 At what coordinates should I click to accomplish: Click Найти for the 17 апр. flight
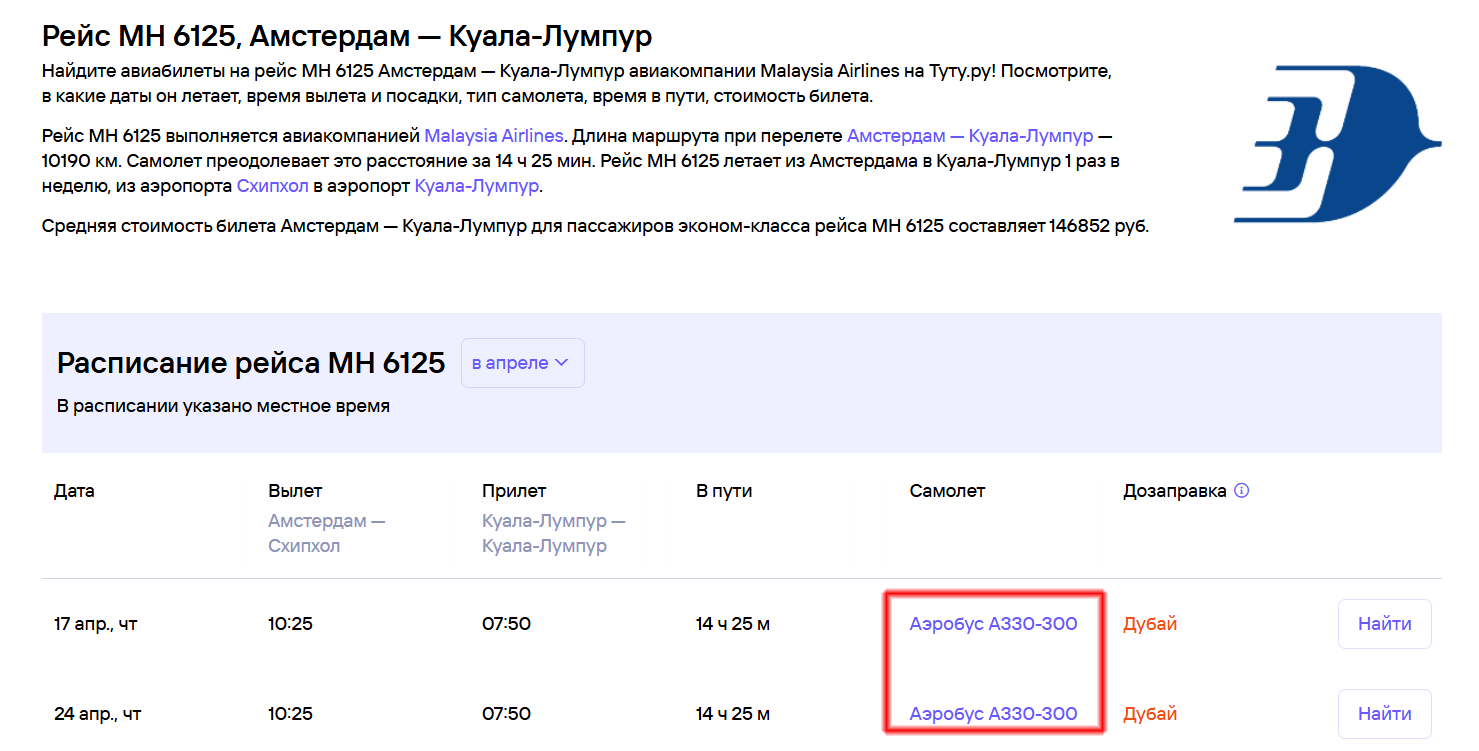(1384, 624)
